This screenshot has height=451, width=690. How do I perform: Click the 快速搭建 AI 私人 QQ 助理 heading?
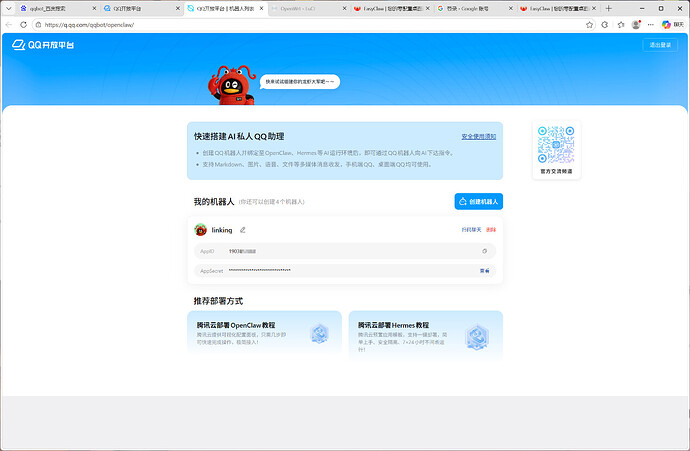pyautogui.click(x=239, y=136)
